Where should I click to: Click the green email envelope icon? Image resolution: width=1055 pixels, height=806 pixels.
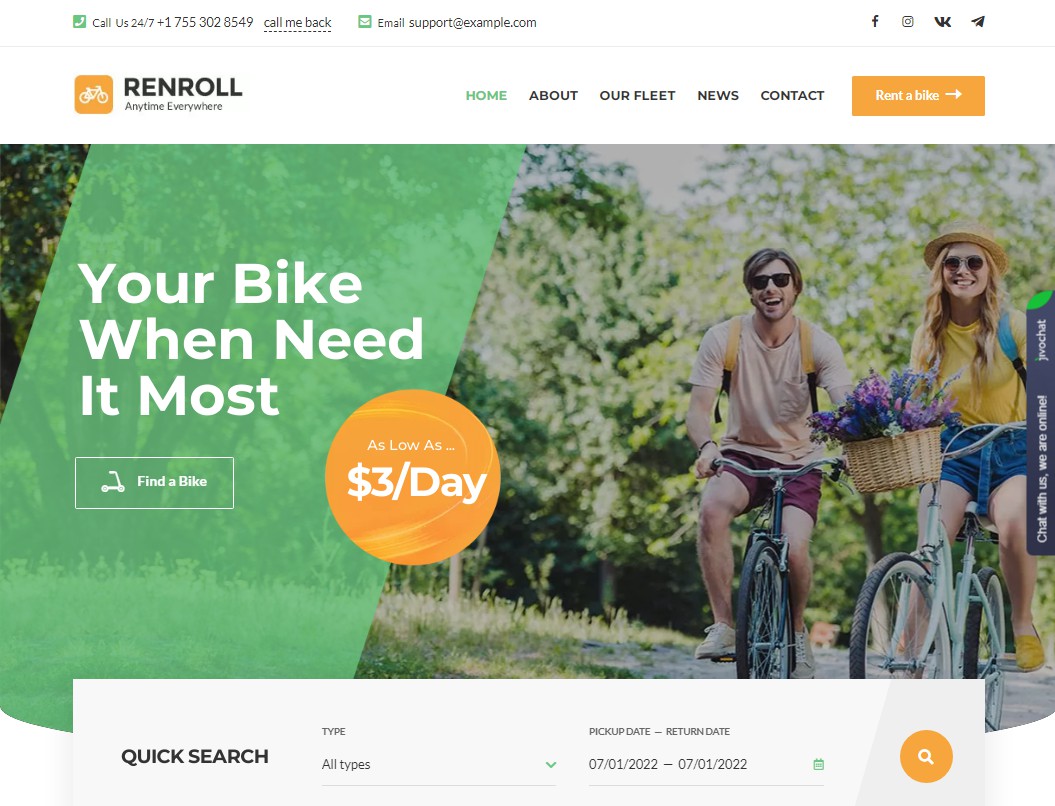pos(365,22)
